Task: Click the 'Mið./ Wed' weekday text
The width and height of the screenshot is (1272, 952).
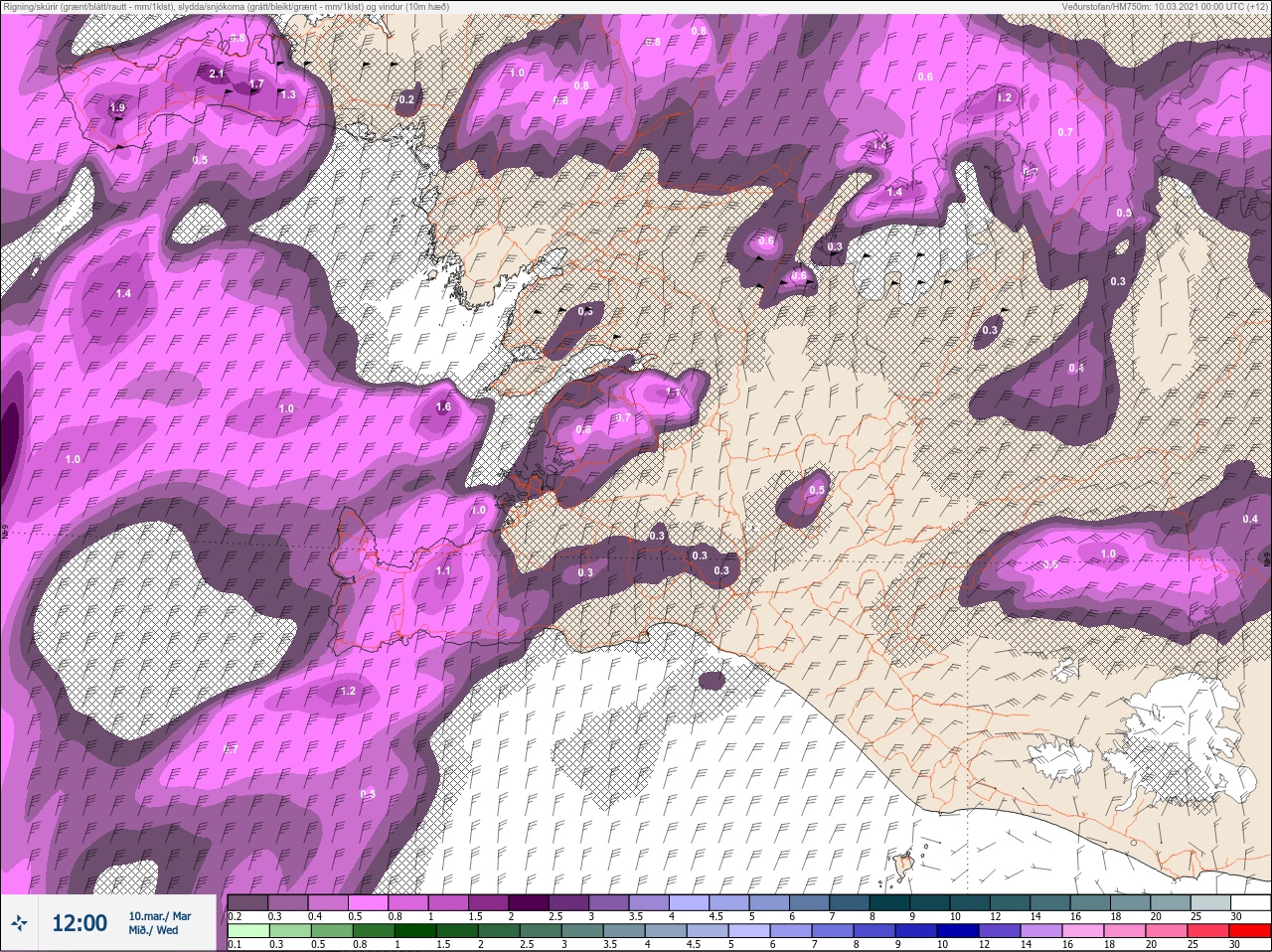Action: (x=153, y=930)
